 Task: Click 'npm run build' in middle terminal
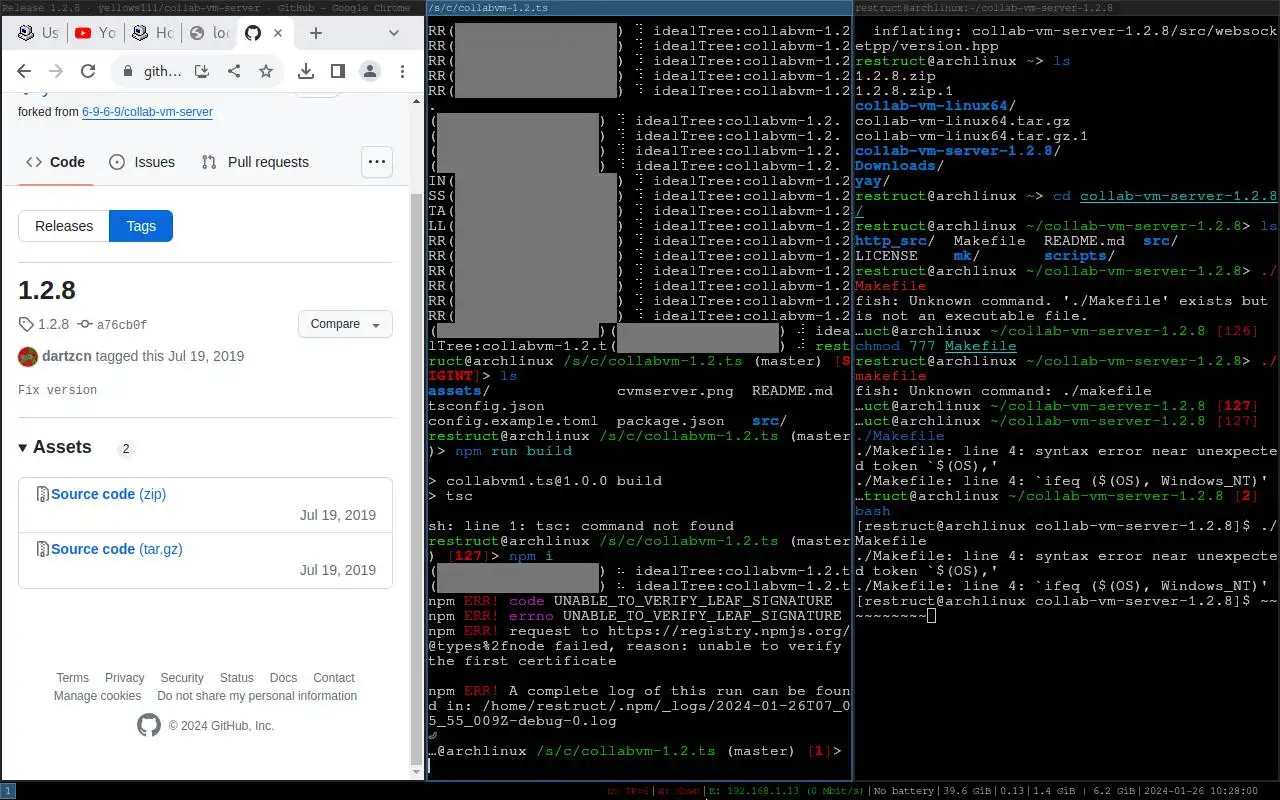pos(513,451)
